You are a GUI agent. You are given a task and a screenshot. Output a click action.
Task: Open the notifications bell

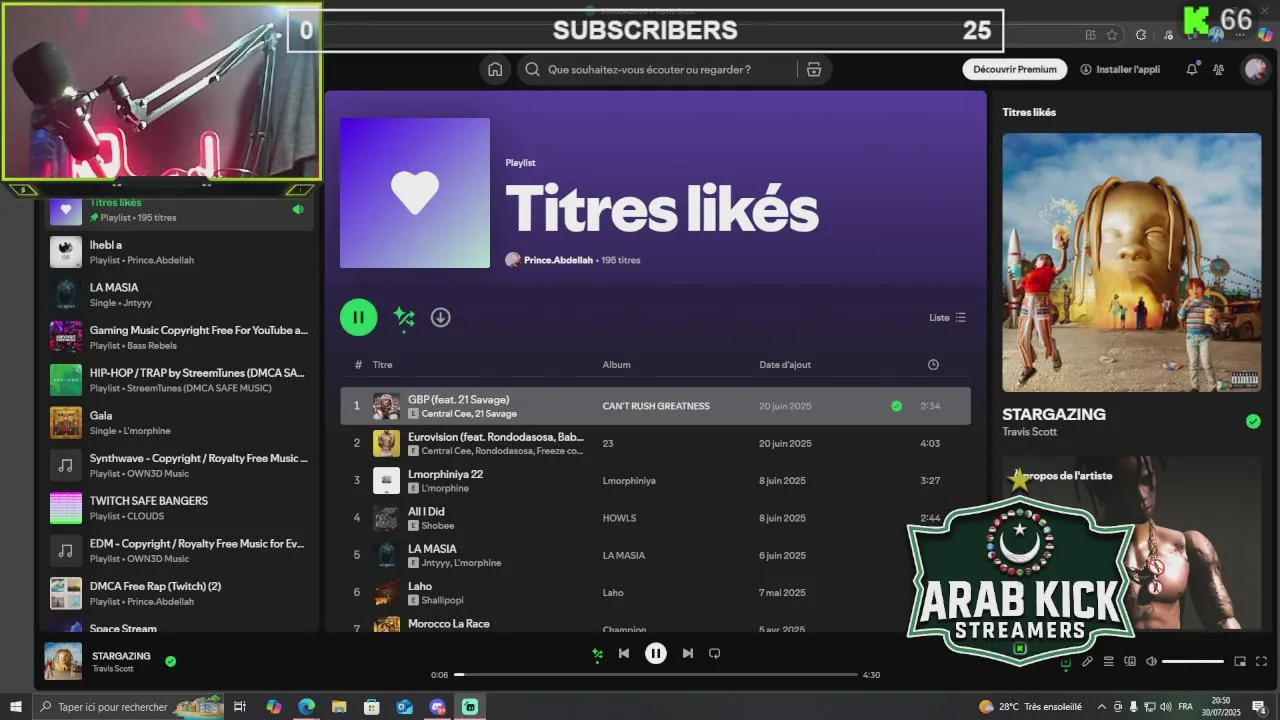(1192, 69)
